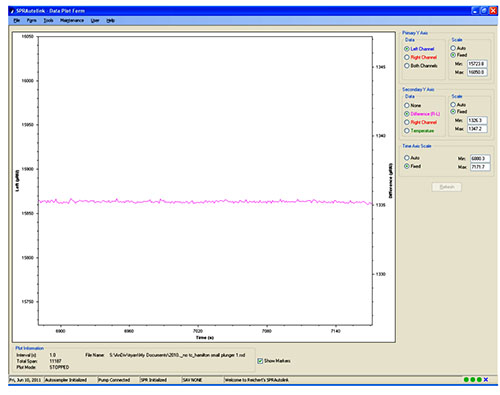Open the Maintenance menu

[x=72, y=21]
